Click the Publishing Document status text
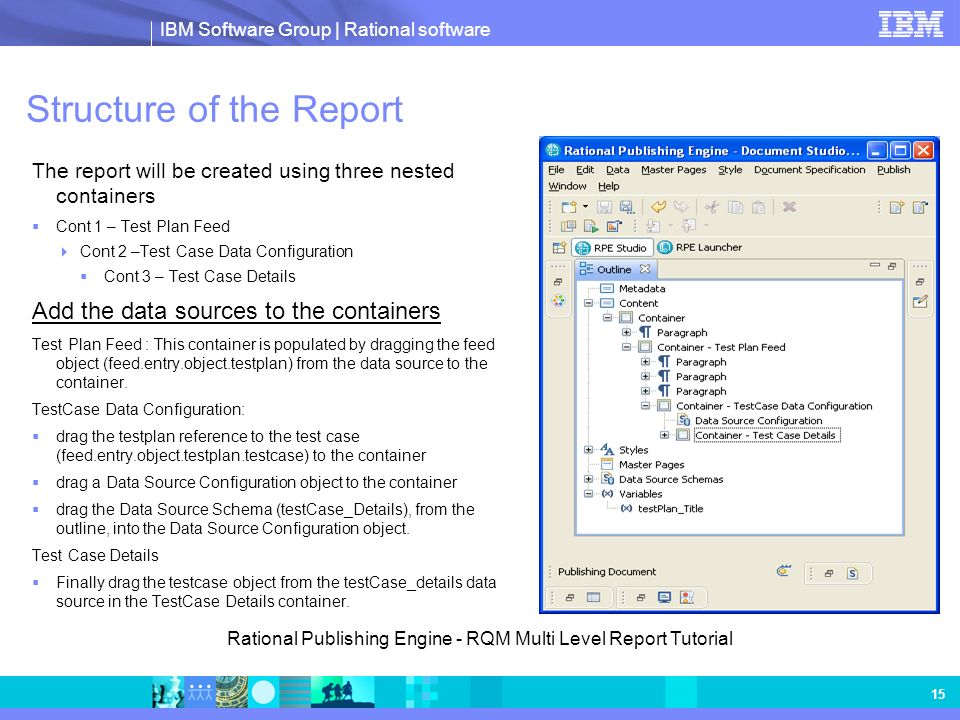This screenshot has width=960, height=720. [x=607, y=572]
